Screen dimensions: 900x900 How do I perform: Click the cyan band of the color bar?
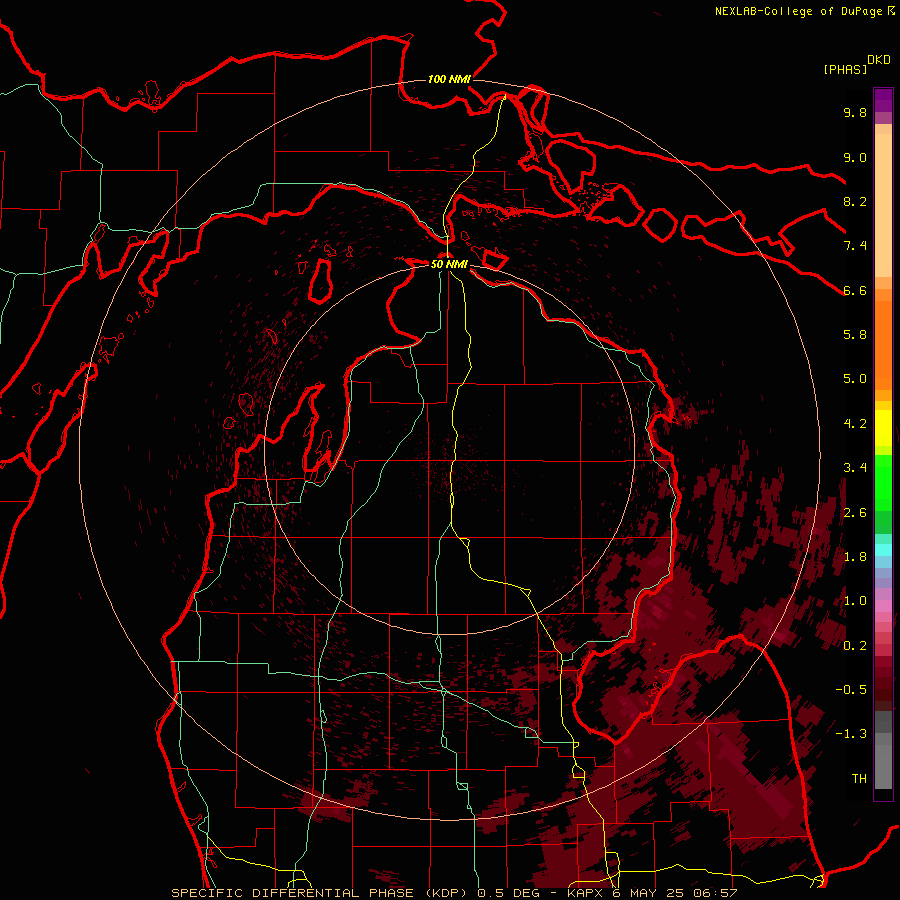[883, 550]
